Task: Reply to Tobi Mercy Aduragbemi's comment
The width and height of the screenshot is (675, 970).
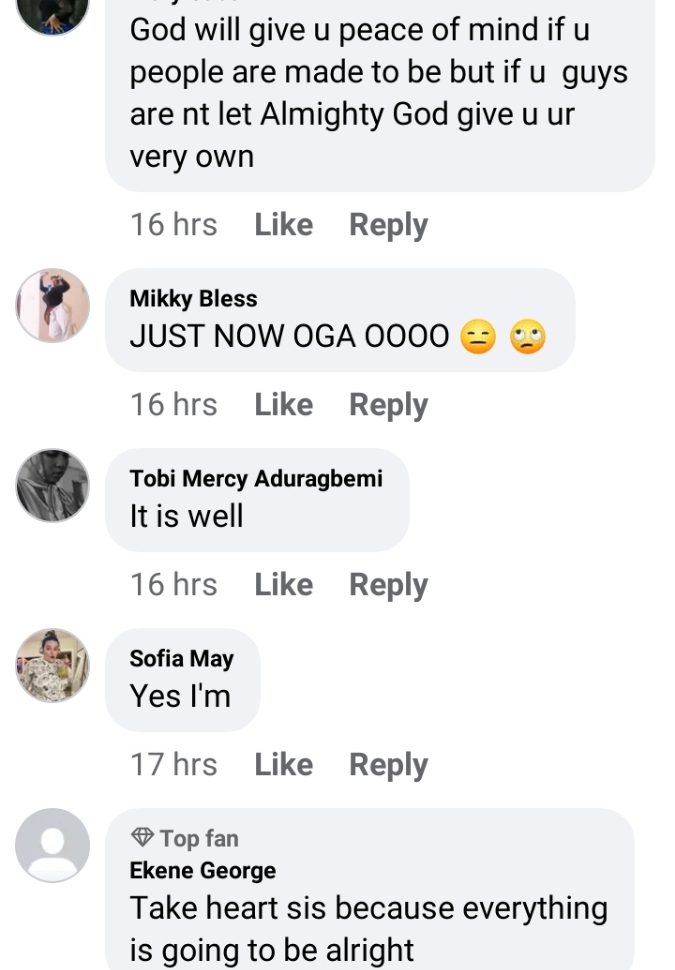Action: [x=388, y=585]
